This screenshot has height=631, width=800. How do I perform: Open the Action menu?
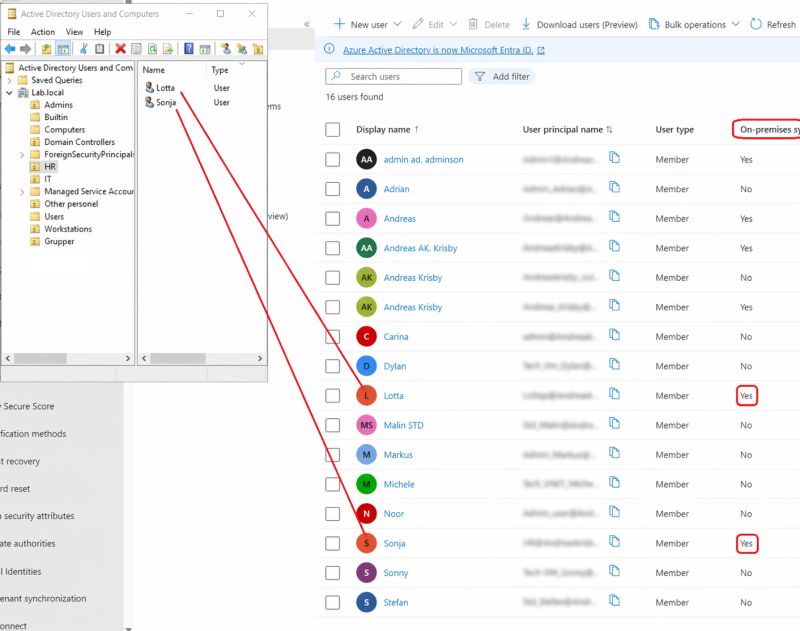pos(43,32)
